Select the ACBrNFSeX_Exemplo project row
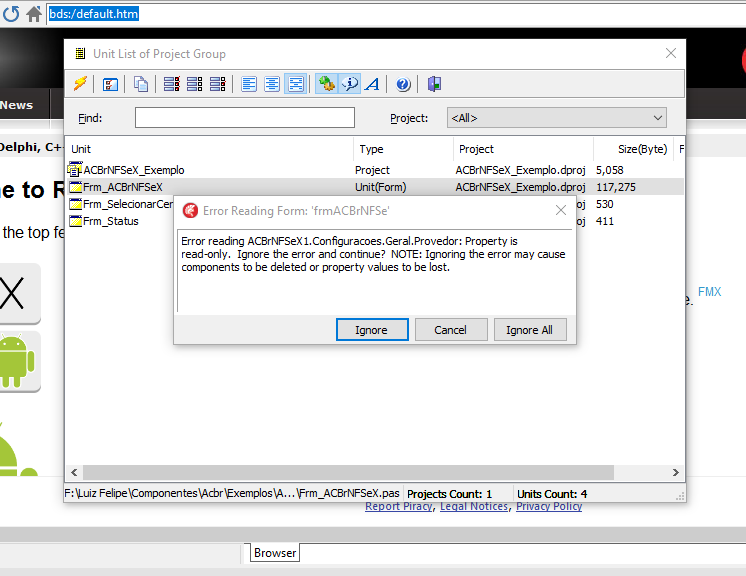 pos(374,170)
